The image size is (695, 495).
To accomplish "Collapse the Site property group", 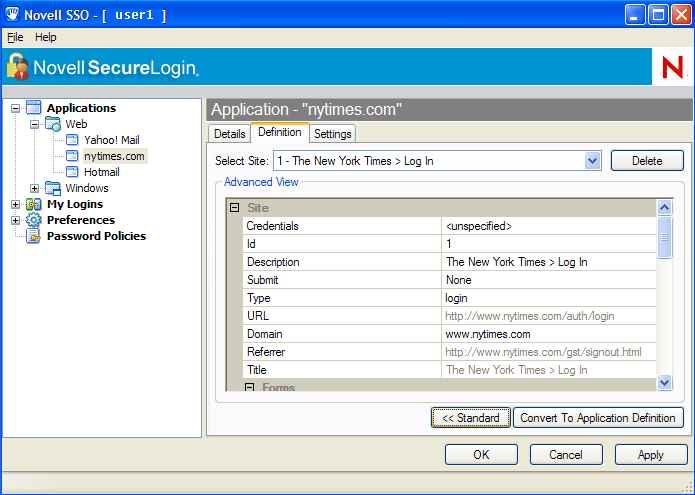I will coord(234,207).
